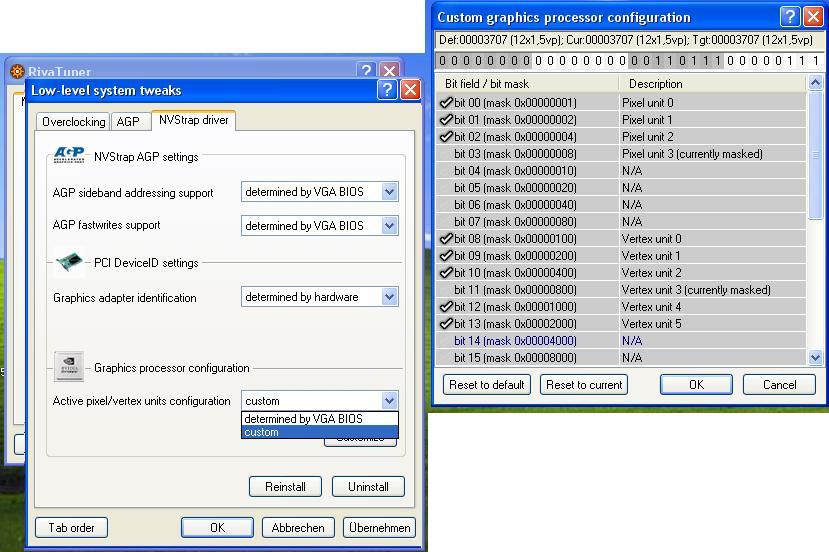This screenshot has width=829, height=552.
Task: Click the NVIDIA chip icon beside processor configuration
Action: [x=69, y=366]
